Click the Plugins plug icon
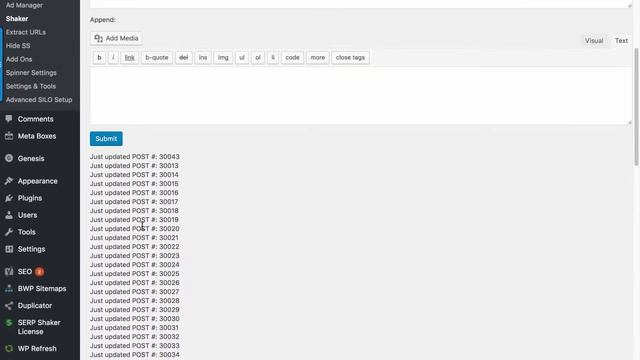Image resolution: width=640 pixels, height=360 pixels. point(9,198)
